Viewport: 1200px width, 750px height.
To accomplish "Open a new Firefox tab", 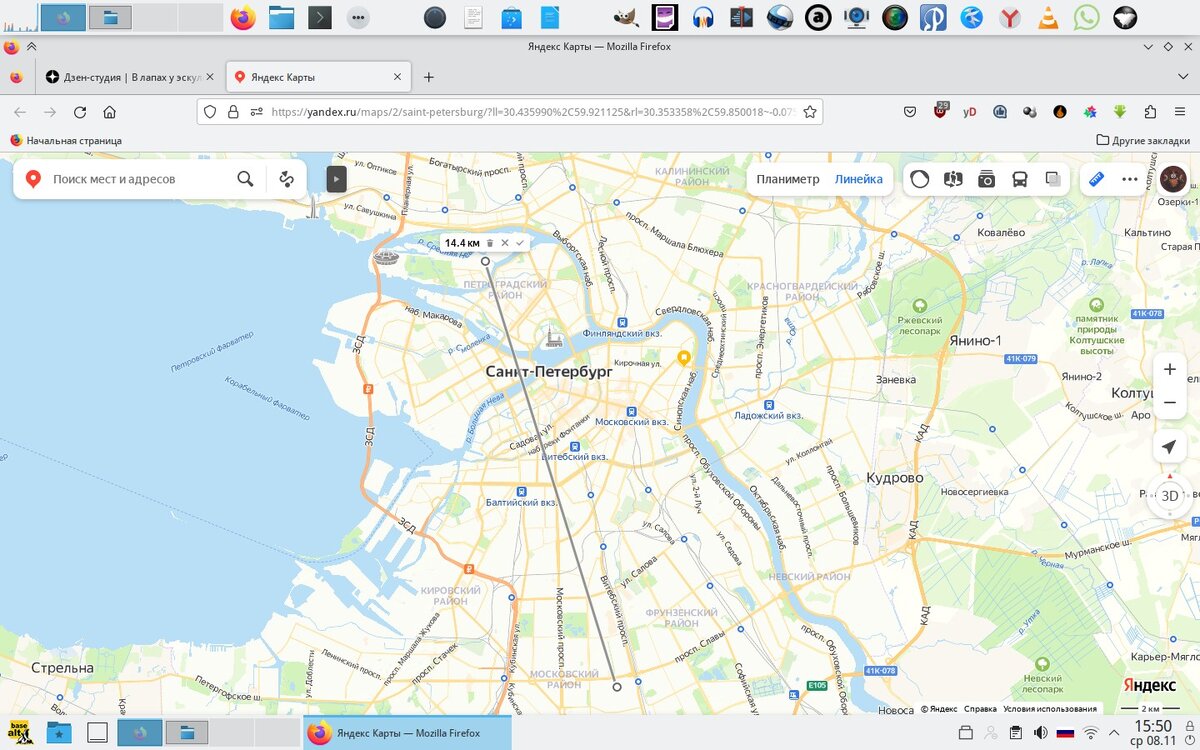I will (x=429, y=77).
